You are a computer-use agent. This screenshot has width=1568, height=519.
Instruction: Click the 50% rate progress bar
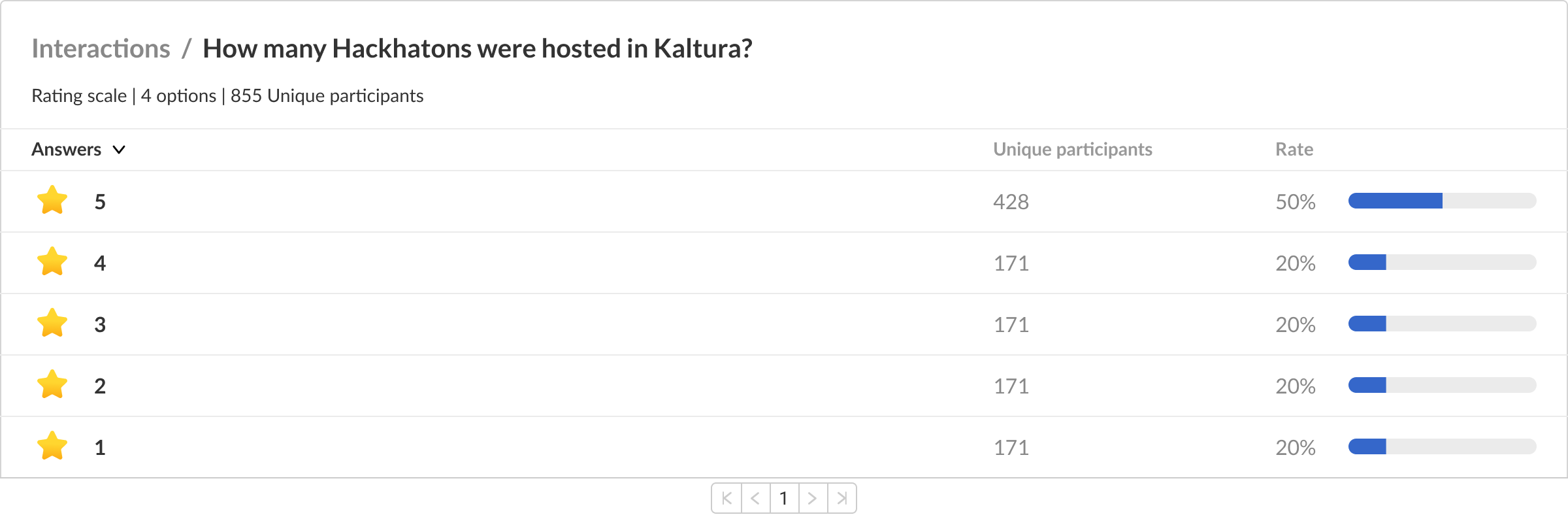point(1442,201)
